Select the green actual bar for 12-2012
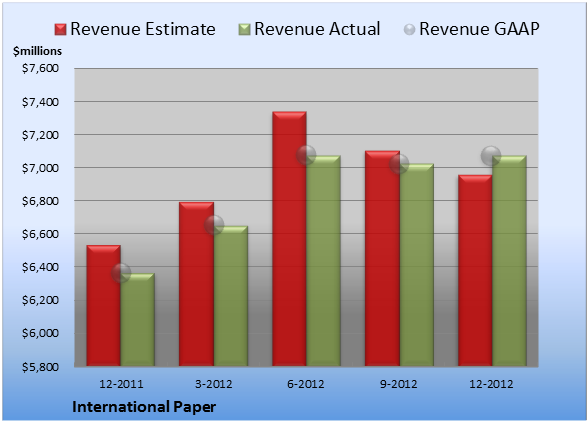This screenshot has width=588, height=422. point(509,261)
